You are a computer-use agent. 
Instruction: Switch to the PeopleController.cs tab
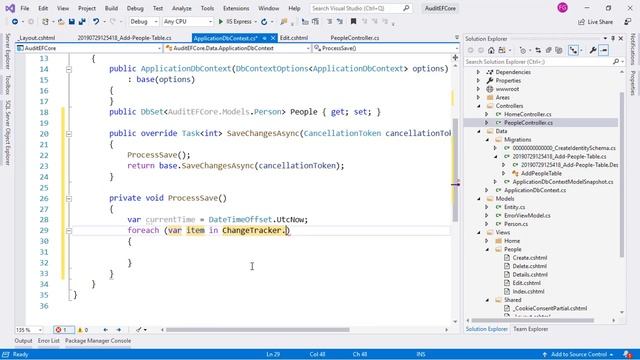point(355,38)
